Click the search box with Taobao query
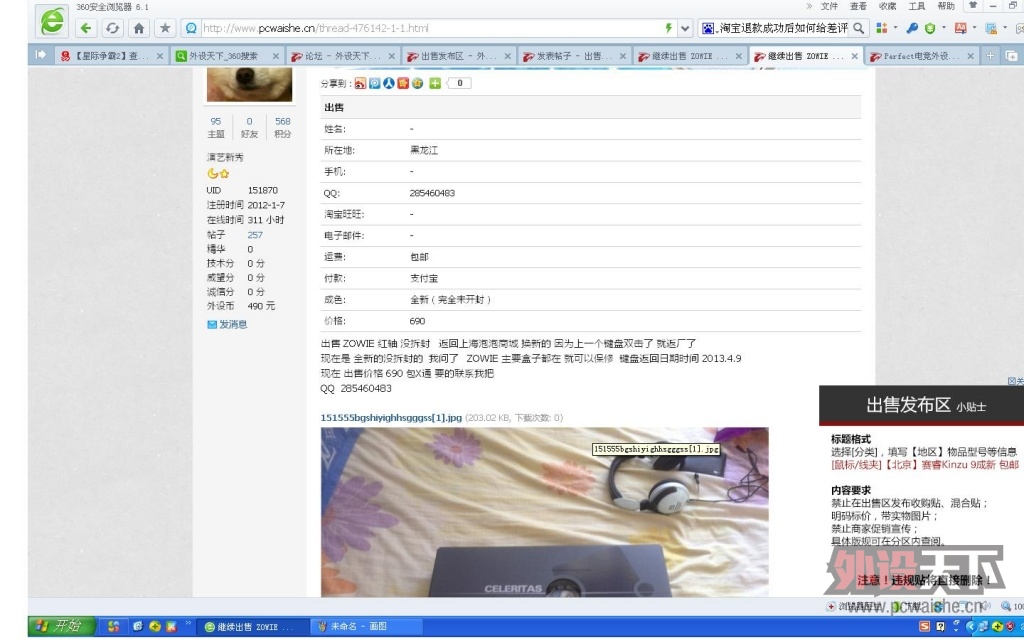The height and width of the screenshot is (640, 1024). pyautogui.click(x=784, y=28)
